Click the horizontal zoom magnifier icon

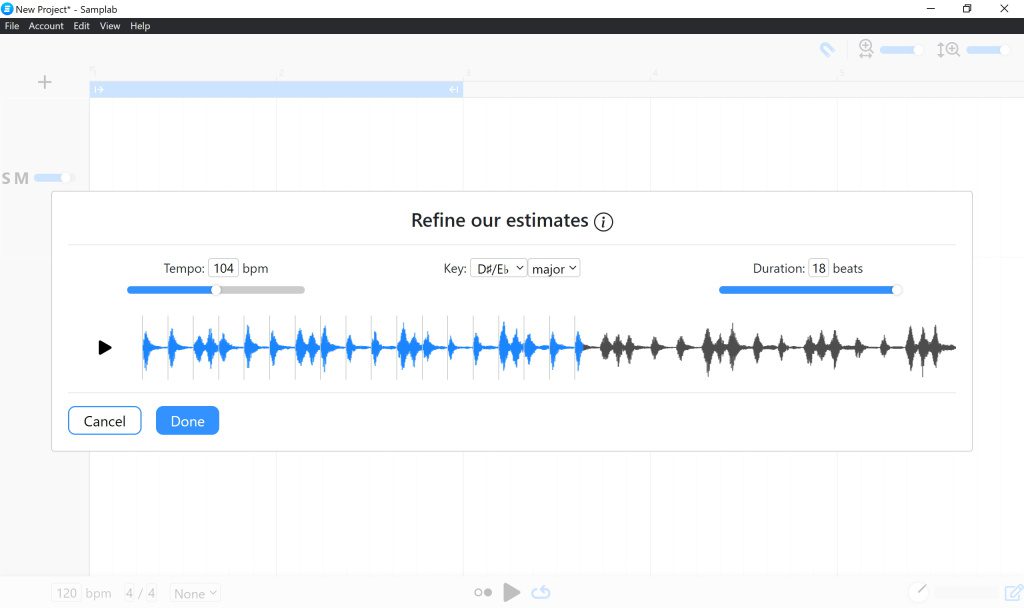coord(866,49)
